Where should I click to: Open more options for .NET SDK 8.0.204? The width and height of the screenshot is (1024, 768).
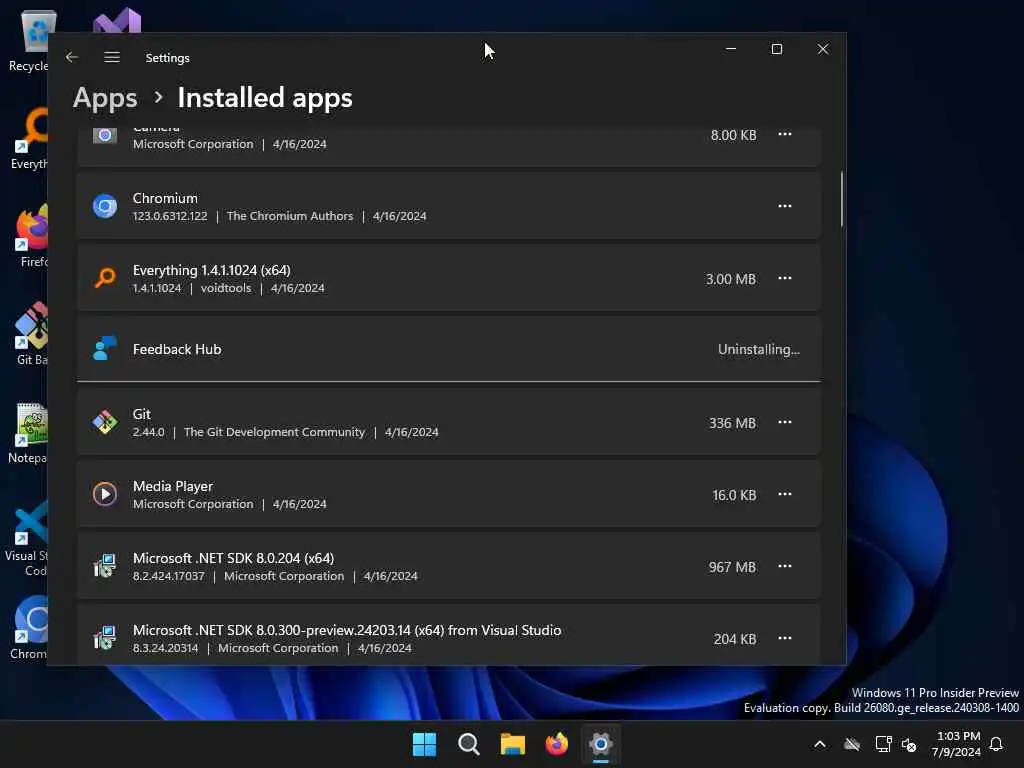point(784,566)
